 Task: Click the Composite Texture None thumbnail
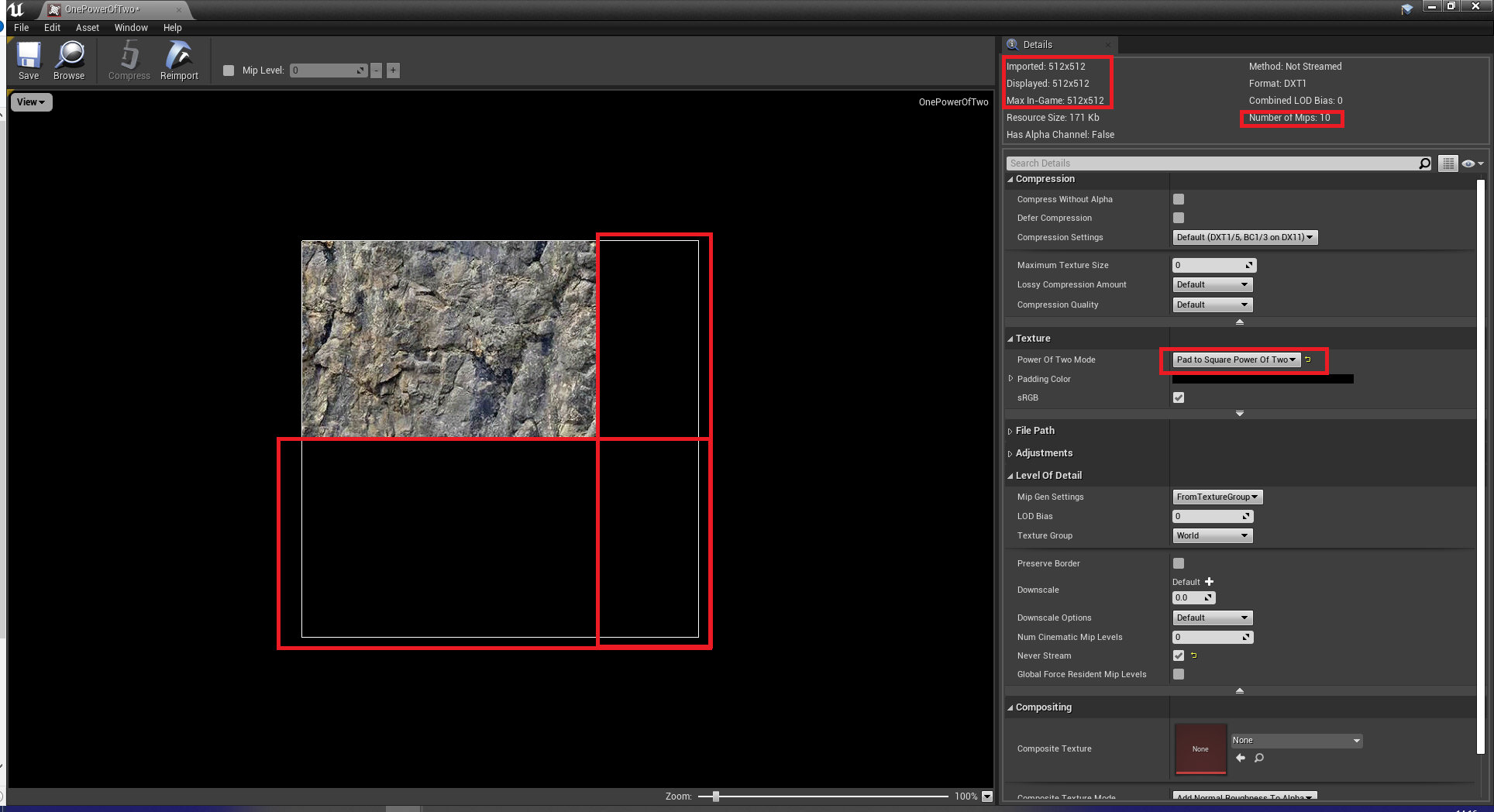click(1200, 749)
